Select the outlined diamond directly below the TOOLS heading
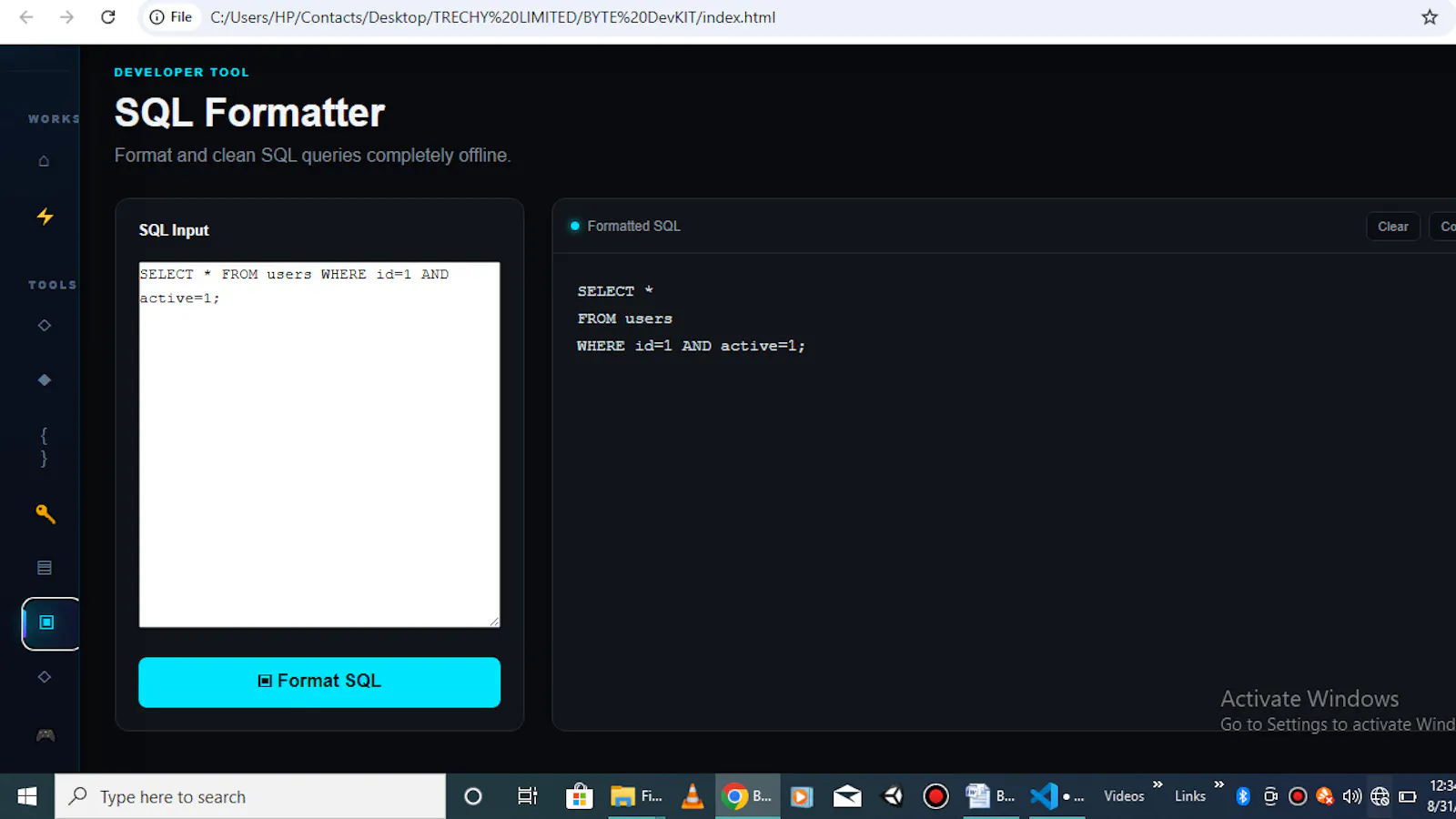1456x819 pixels. coord(44,325)
